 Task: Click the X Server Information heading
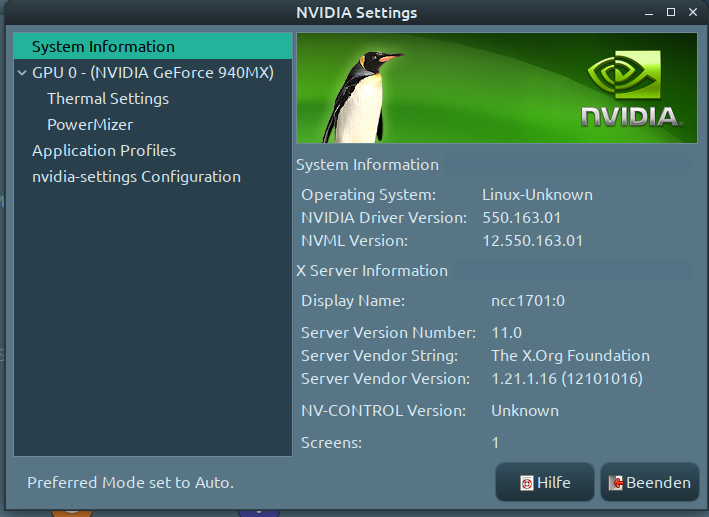[372, 270]
